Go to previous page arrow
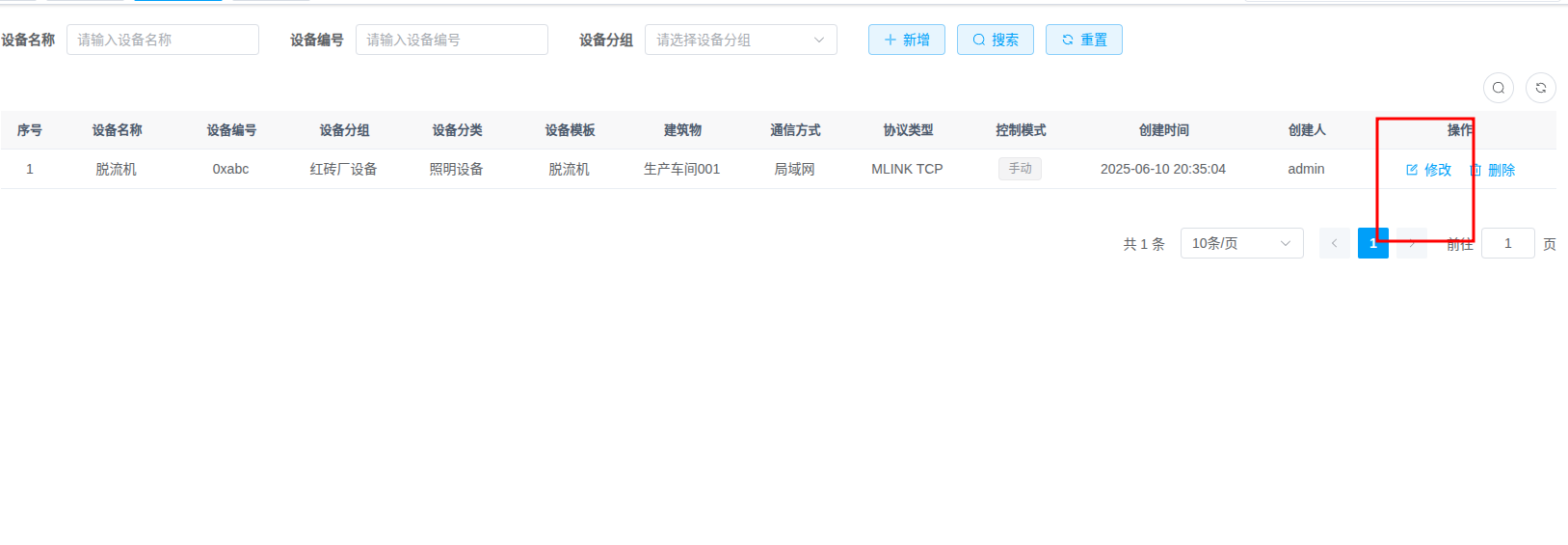Image resolution: width=1568 pixels, height=545 pixels. pyautogui.click(x=1334, y=243)
